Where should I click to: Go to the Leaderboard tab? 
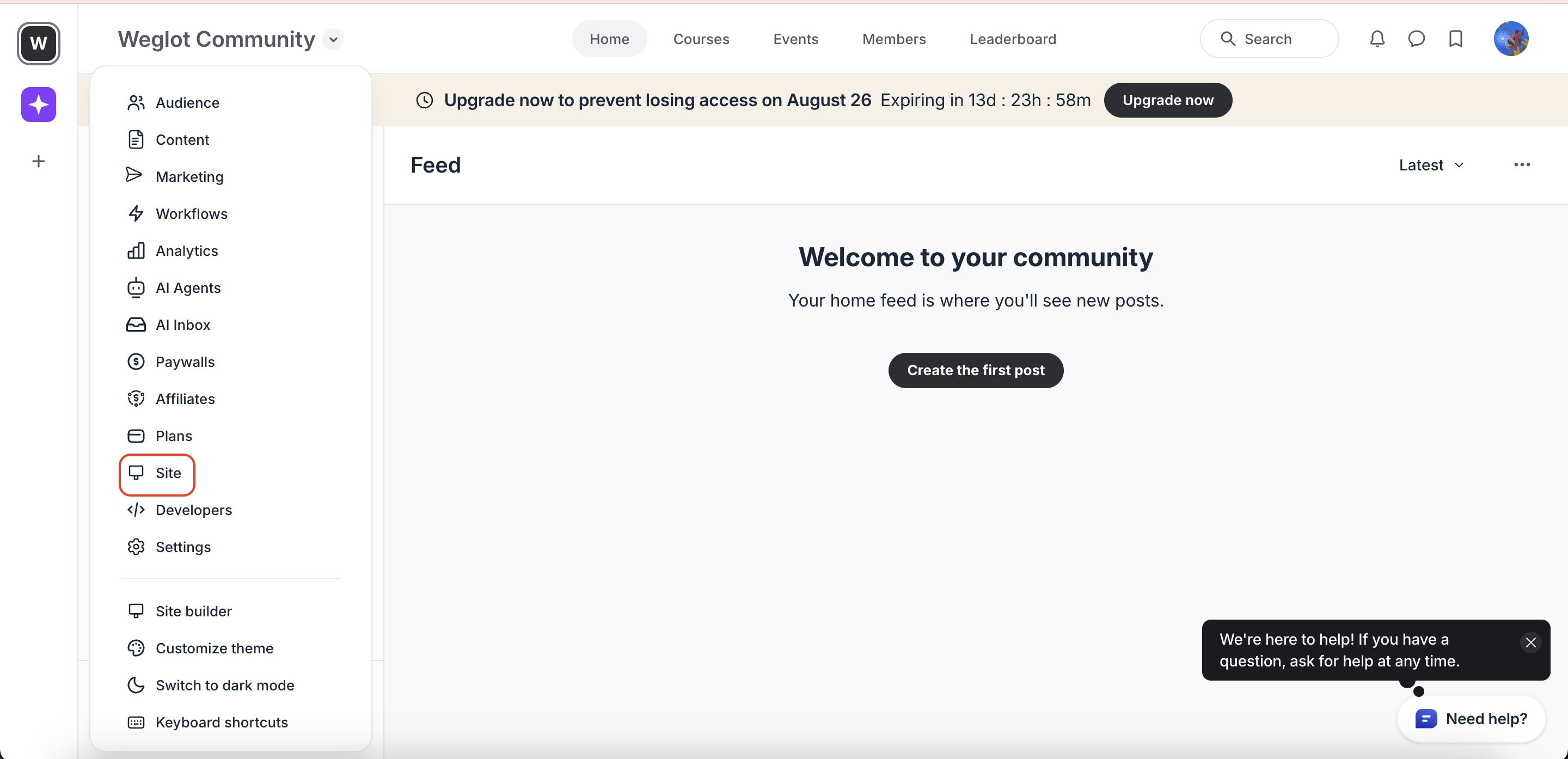pos(1013,39)
